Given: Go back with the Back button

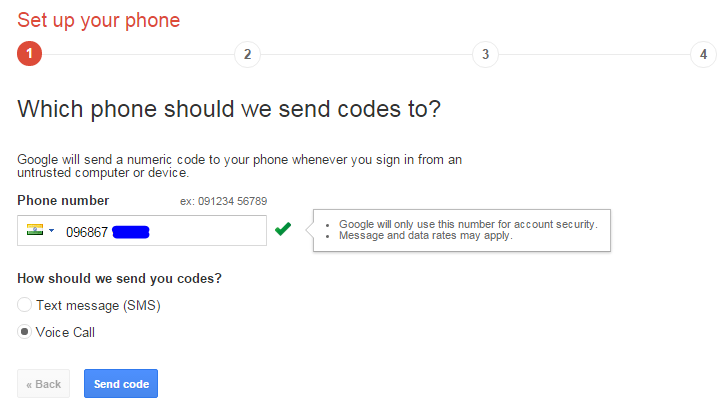Looking at the screenshot, I should (x=44, y=384).
